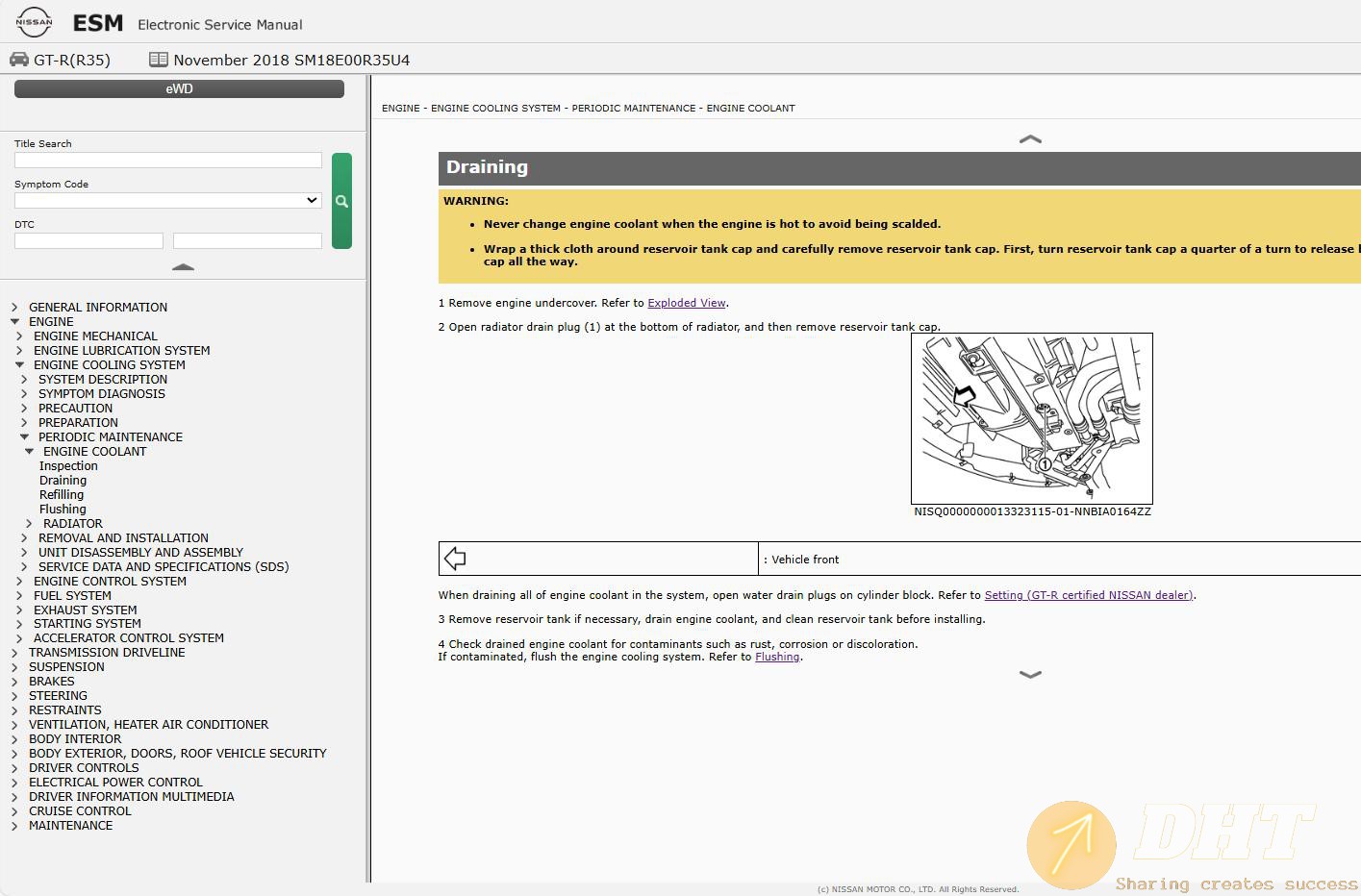Image resolution: width=1361 pixels, height=896 pixels.
Task: Open STEERING section
Action: coord(58,696)
